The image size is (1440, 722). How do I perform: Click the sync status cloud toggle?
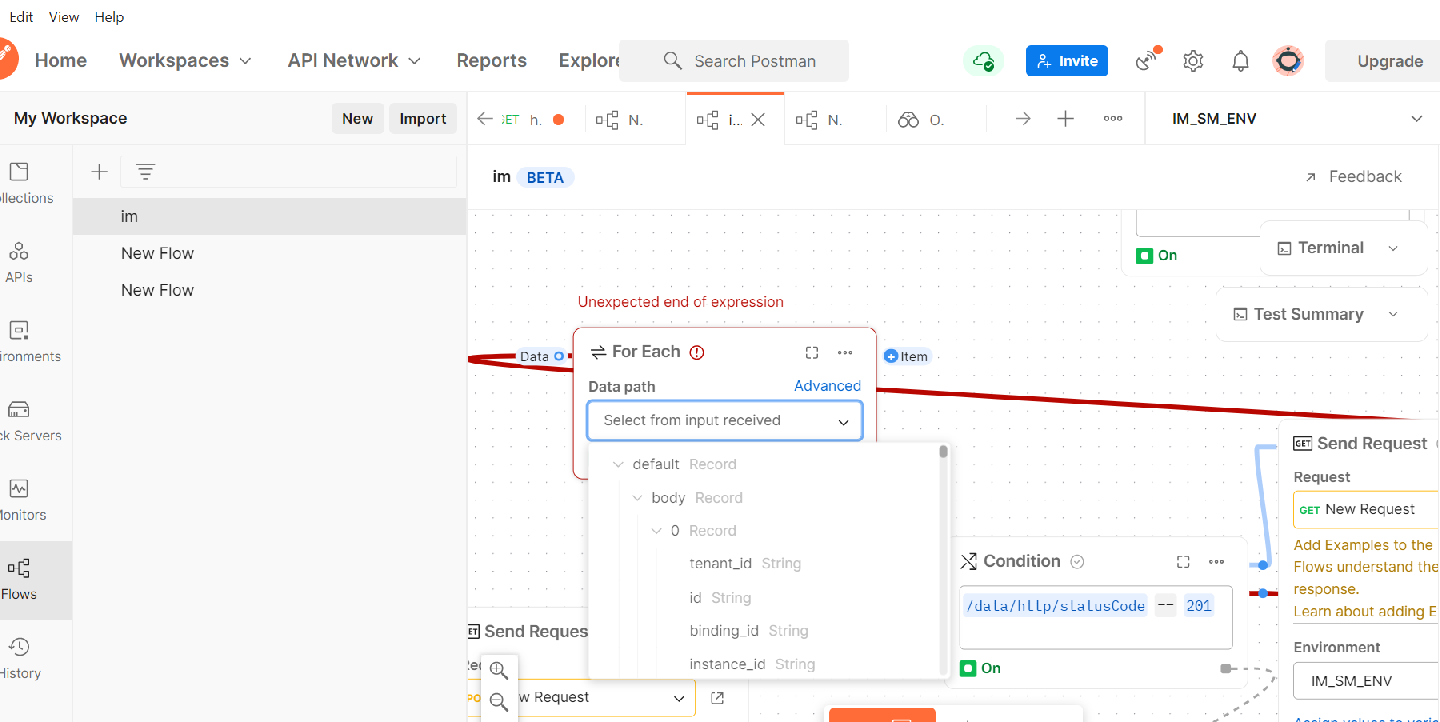[982, 60]
